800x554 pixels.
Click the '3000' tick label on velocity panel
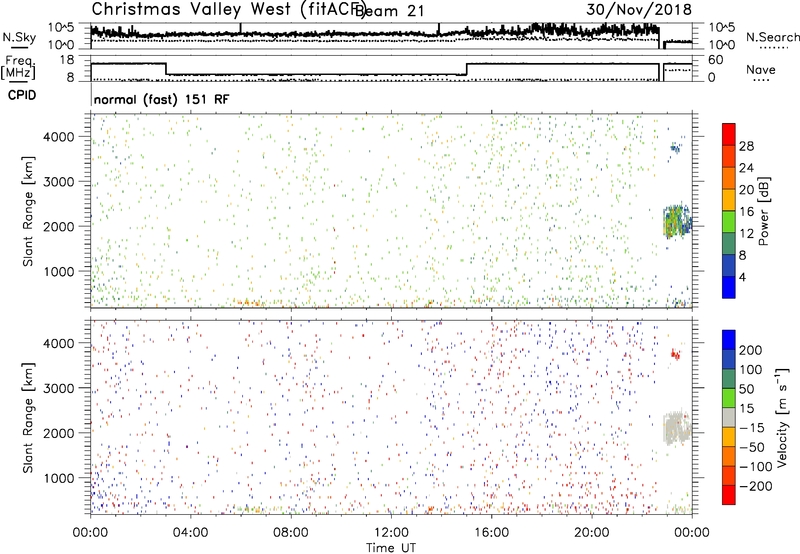[x=58, y=388]
